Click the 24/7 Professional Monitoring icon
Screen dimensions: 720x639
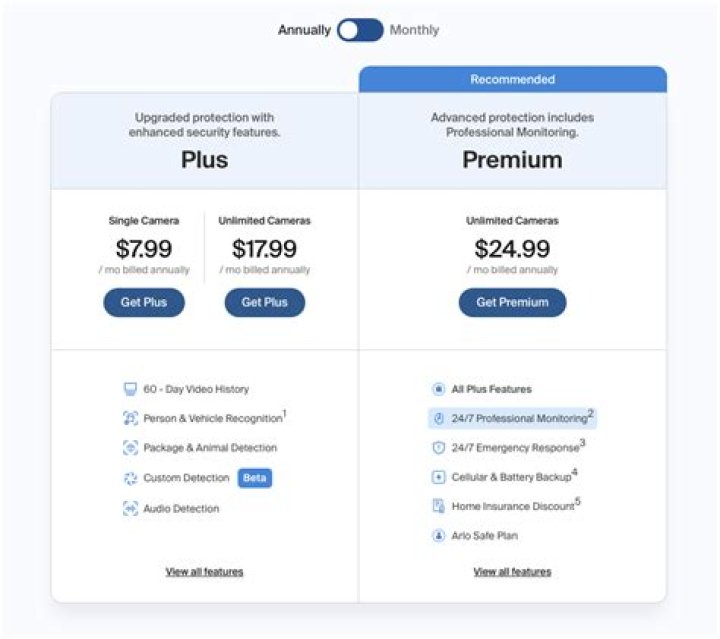tap(438, 418)
